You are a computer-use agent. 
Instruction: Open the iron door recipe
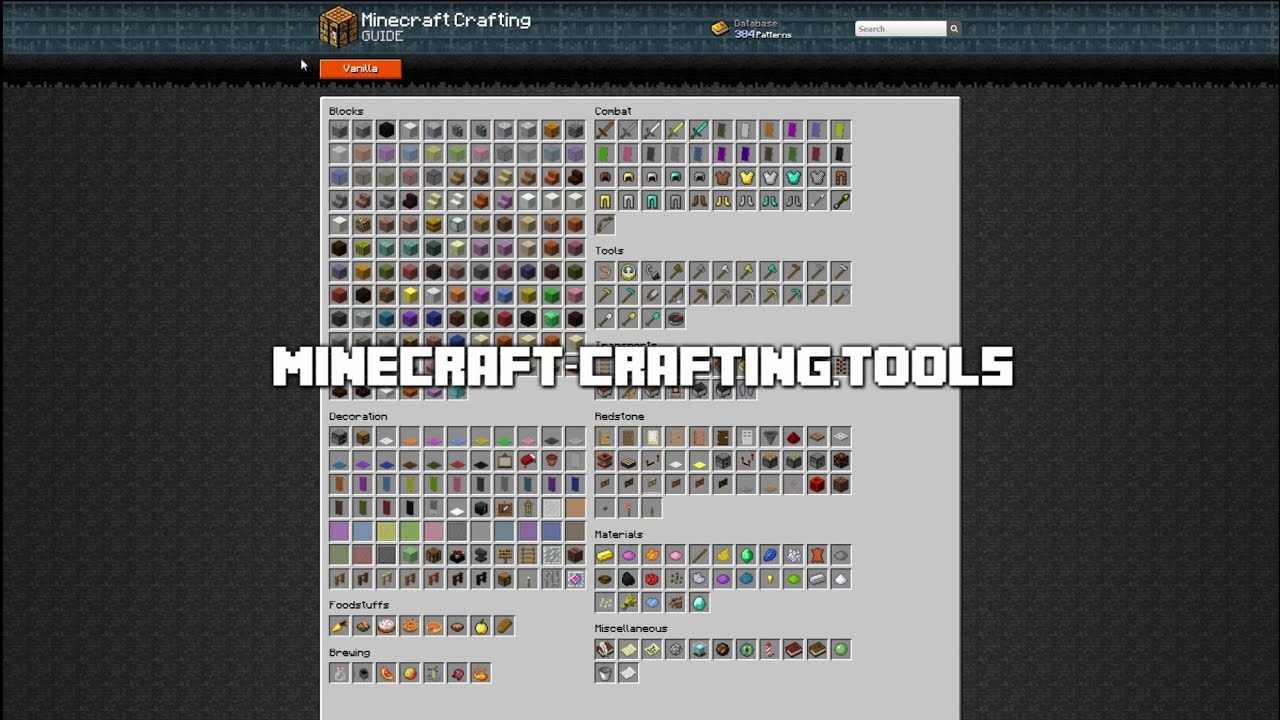click(x=746, y=437)
